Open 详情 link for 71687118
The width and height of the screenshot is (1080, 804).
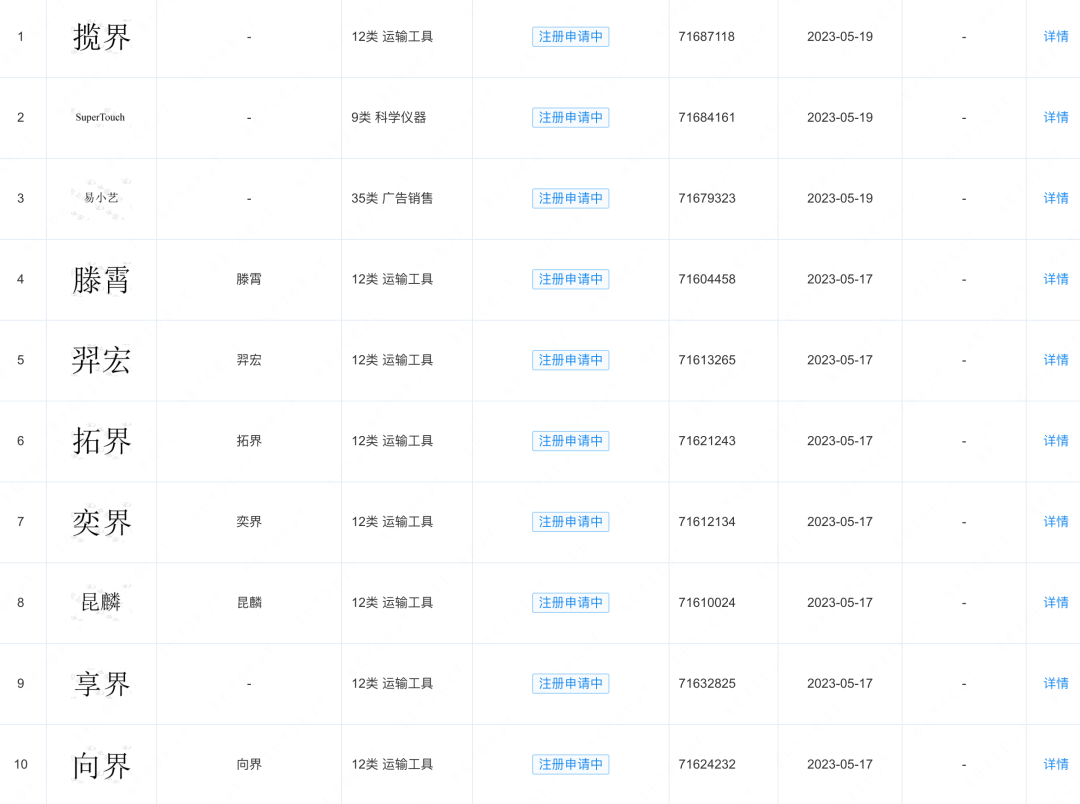click(1055, 37)
